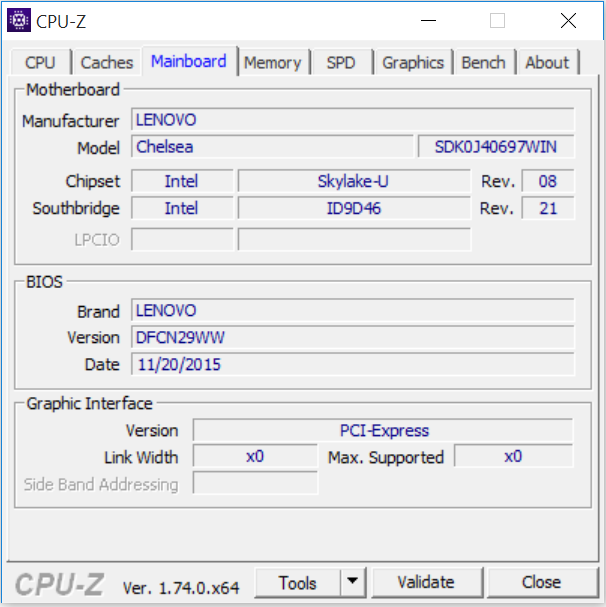The image size is (606, 607).
Task: Click the chipset Rev. value 08
Action: [548, 181]
